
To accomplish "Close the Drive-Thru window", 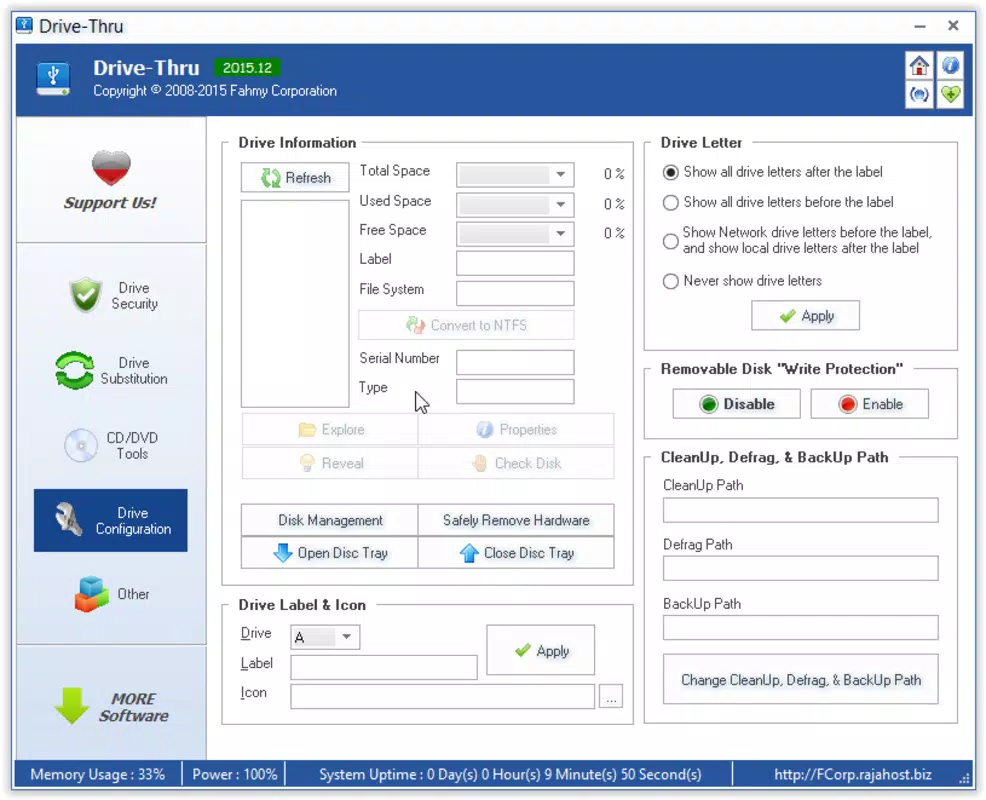I will [x=953, y=25].
